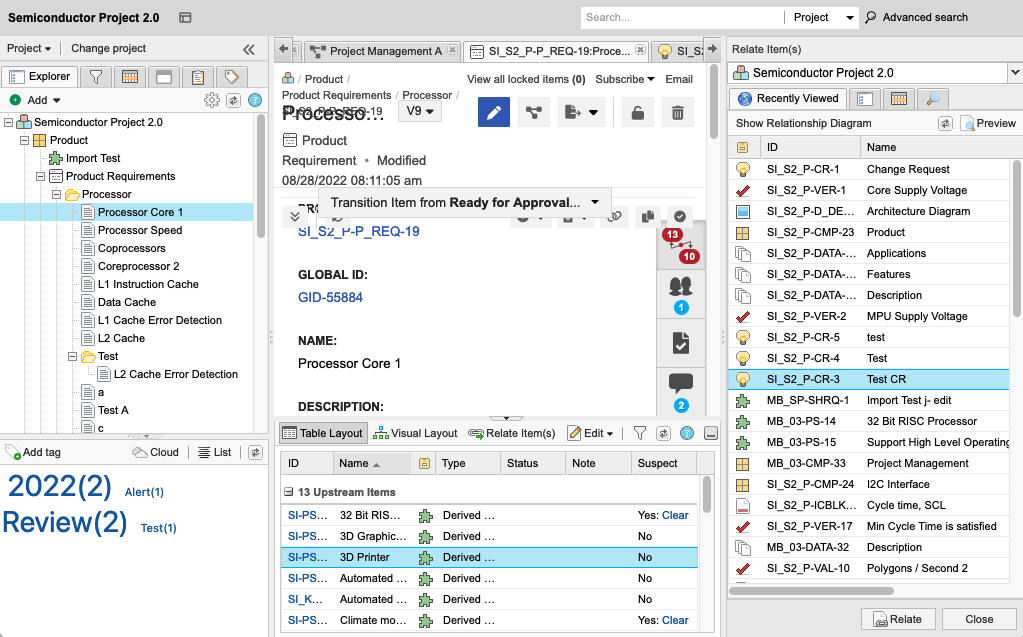This screenshot has height=637, width=1023.
Task: Click the Close button in Relate panel
Action: 979,619
